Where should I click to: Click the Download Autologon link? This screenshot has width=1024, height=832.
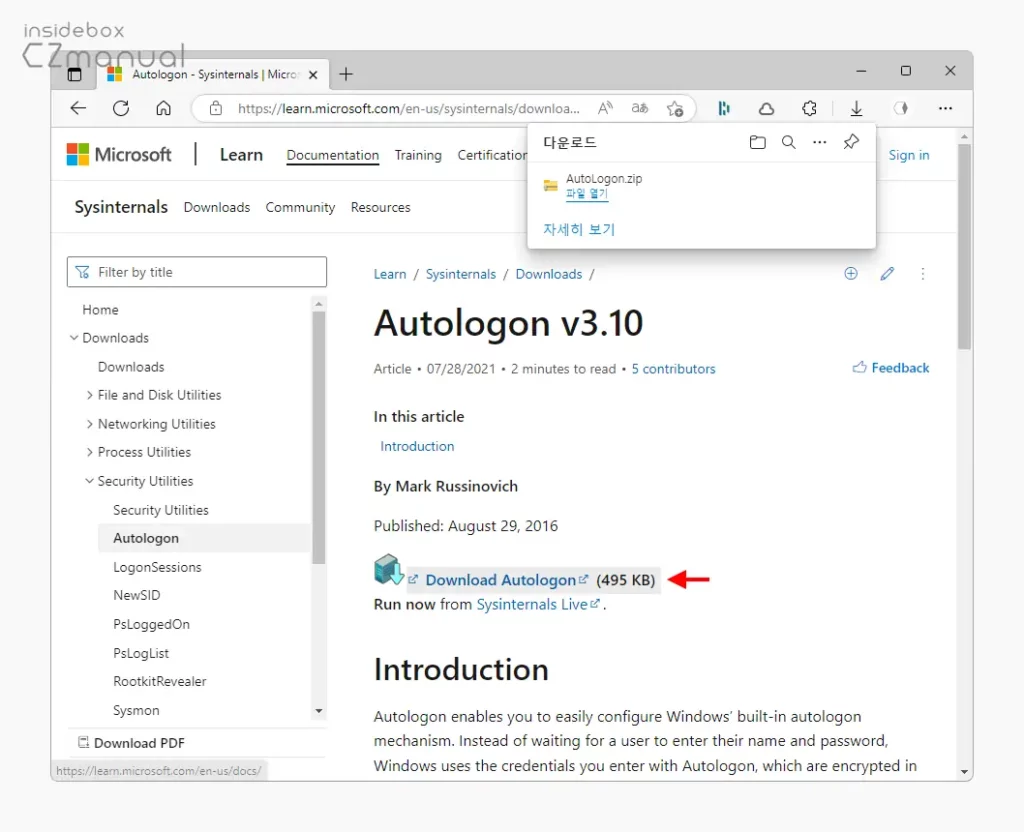[x=501, y=580]
